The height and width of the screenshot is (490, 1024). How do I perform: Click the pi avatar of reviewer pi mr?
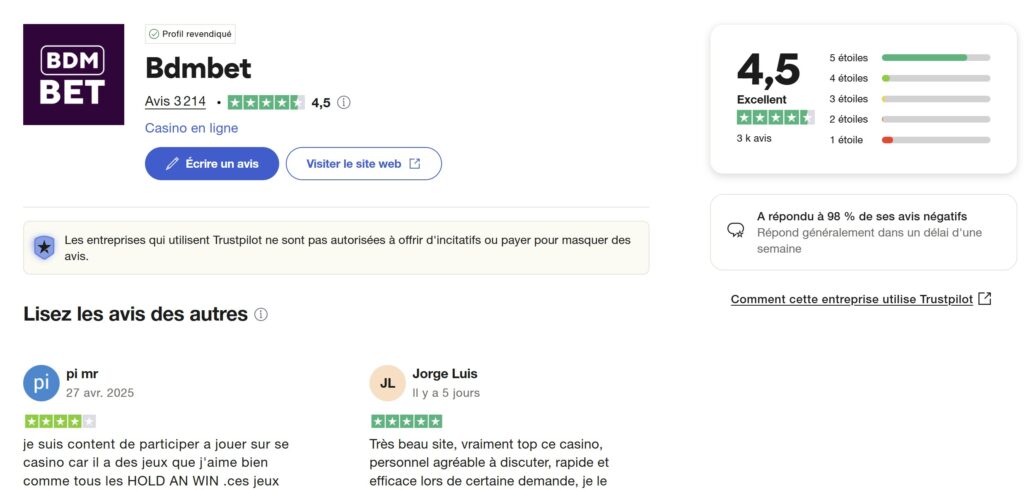pos(41,383)
